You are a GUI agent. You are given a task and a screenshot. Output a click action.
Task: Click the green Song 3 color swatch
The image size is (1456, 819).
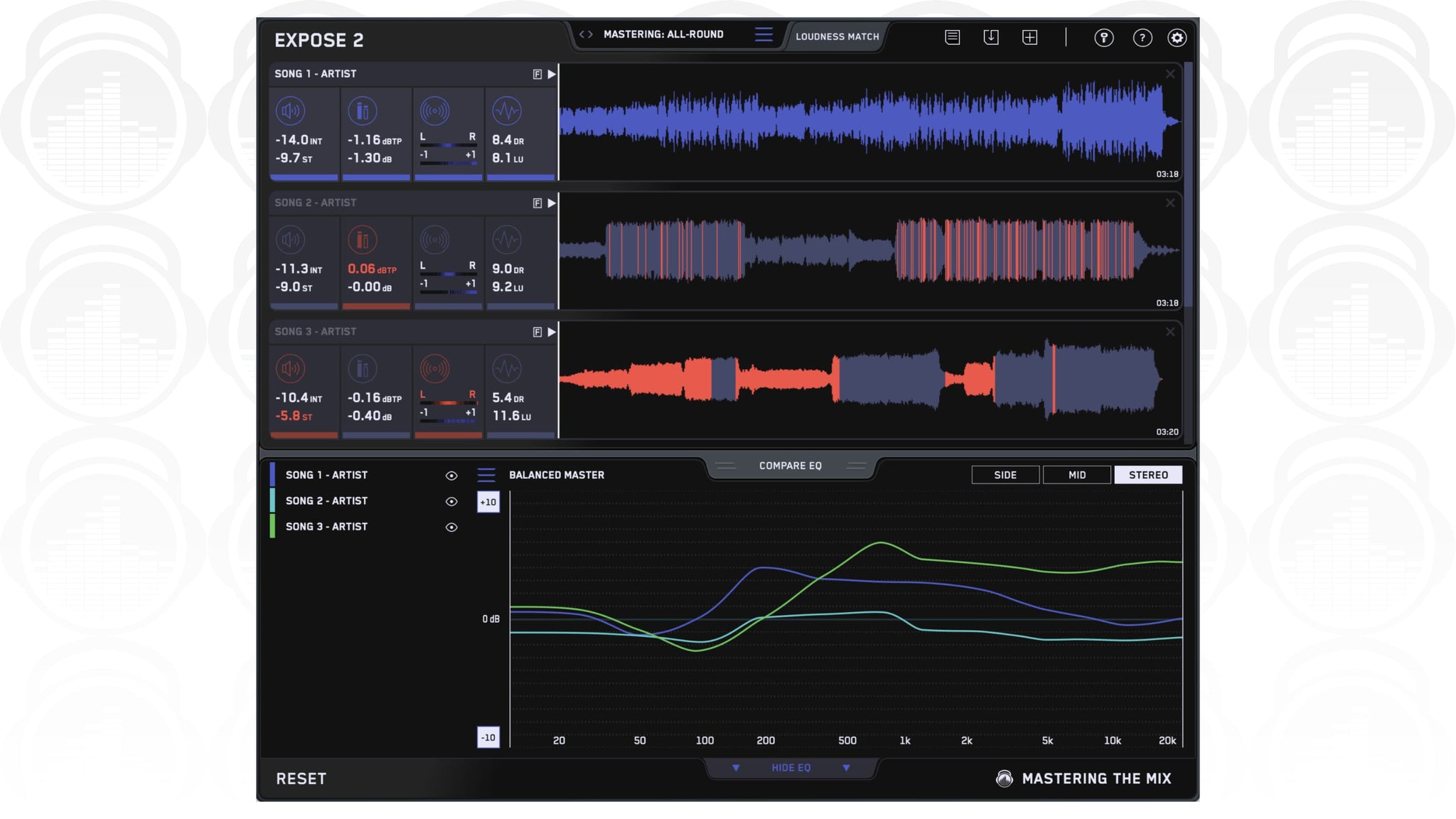(272, 526)
